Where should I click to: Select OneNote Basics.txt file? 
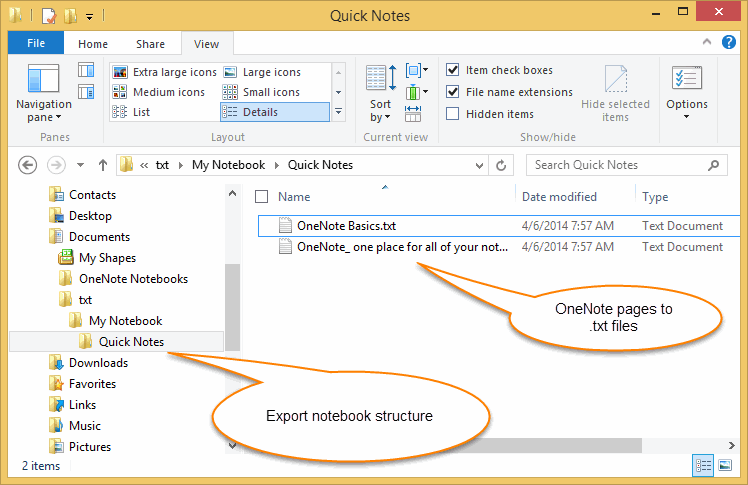pos(499,226)
